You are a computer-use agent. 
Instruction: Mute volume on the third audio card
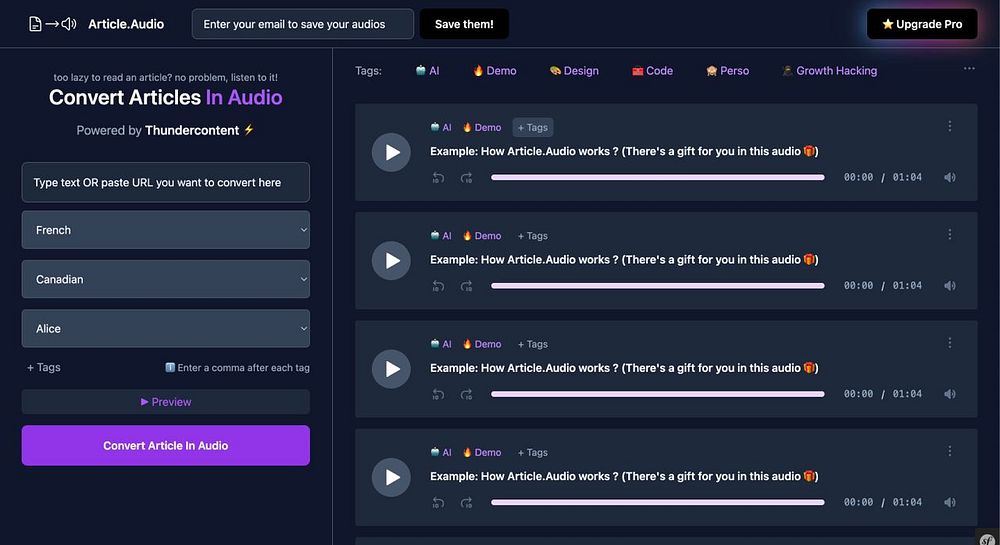(950, 394)
